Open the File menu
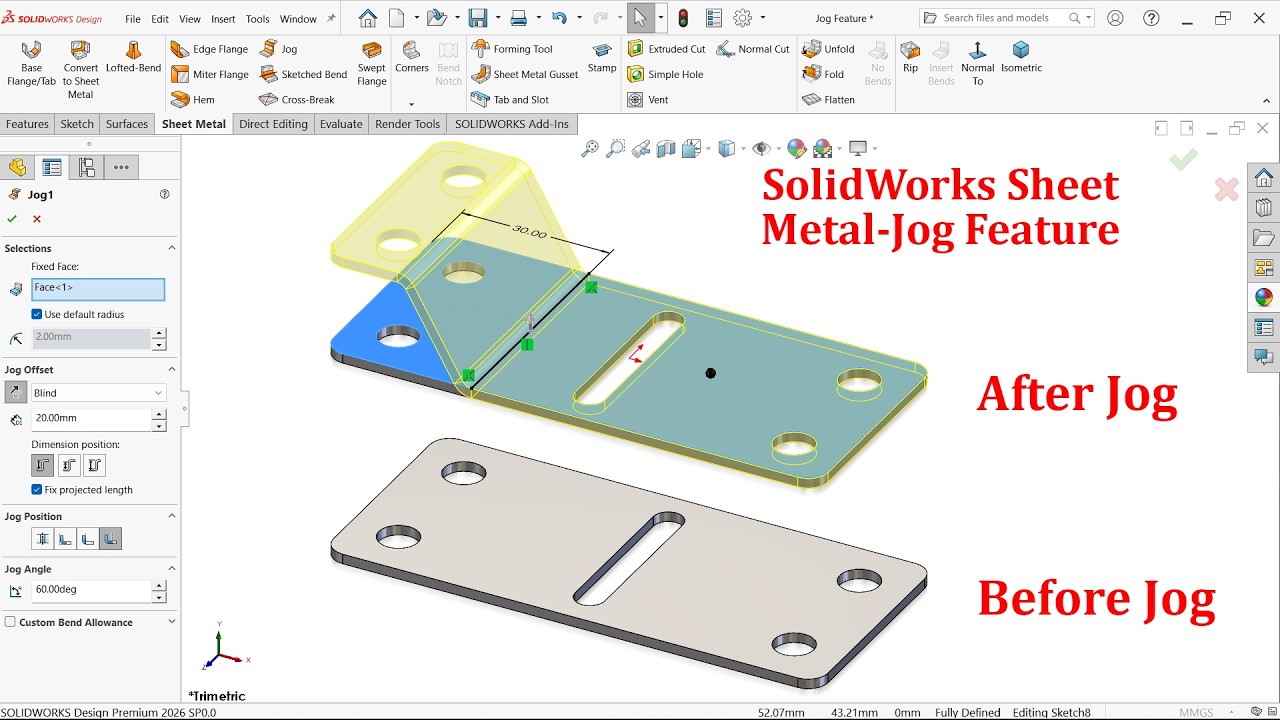 (133, 19)
